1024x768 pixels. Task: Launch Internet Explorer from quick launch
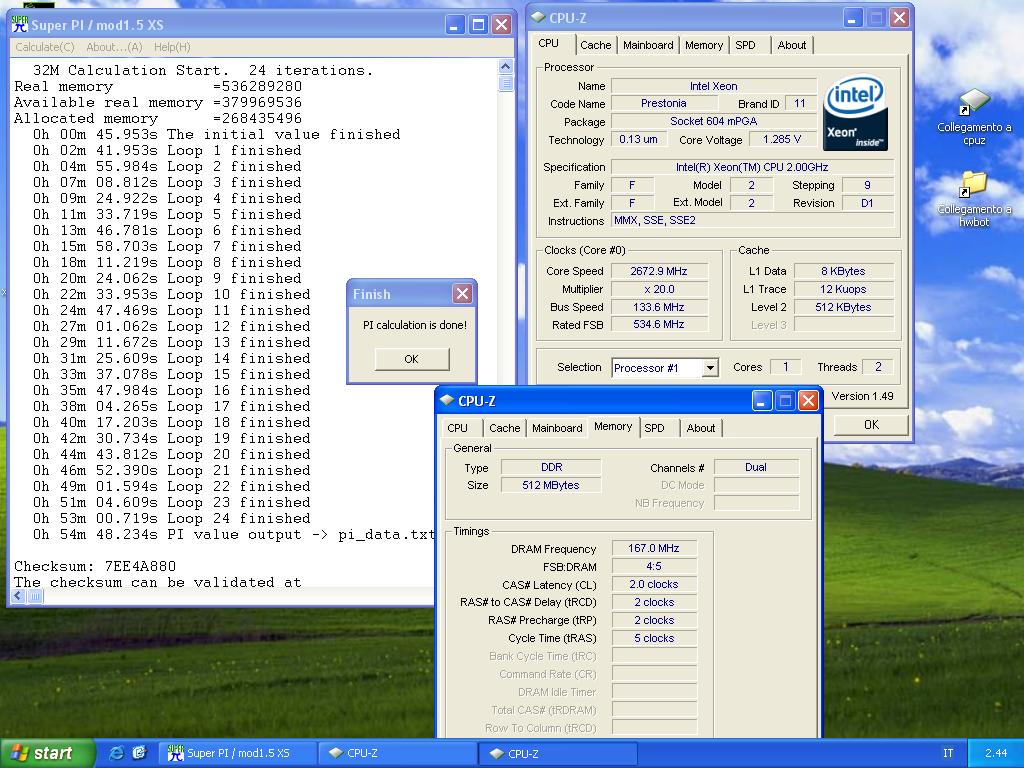pos(116,753)
